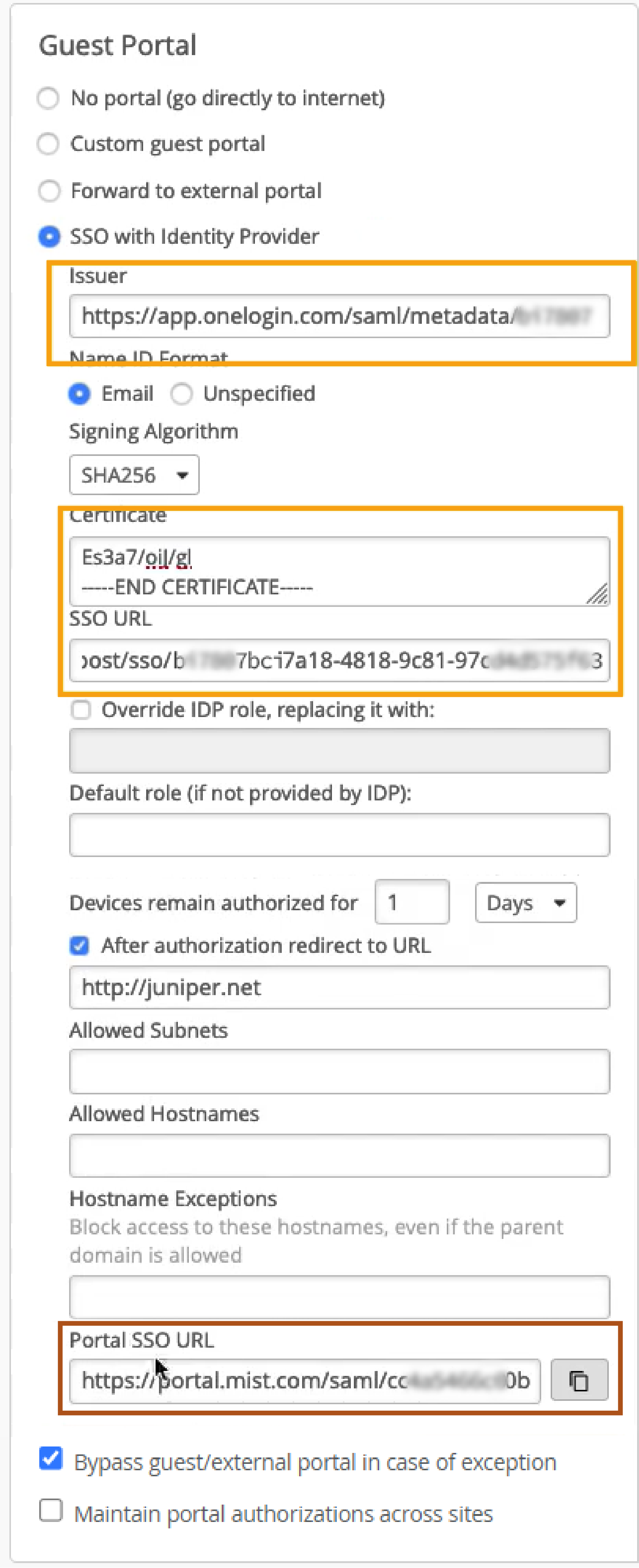Set Name ID Format to Unspecified
Image resolution: width=639 pixels, height=1568 pixels.
182,394
